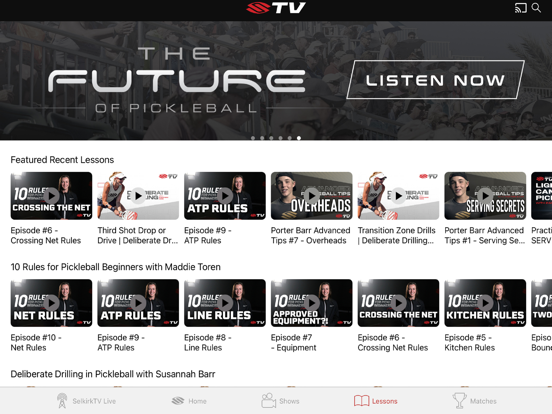Play Episode #6 Crossing the Net featured video
This screenshot has height=414, width=552.
coord(51,196)
